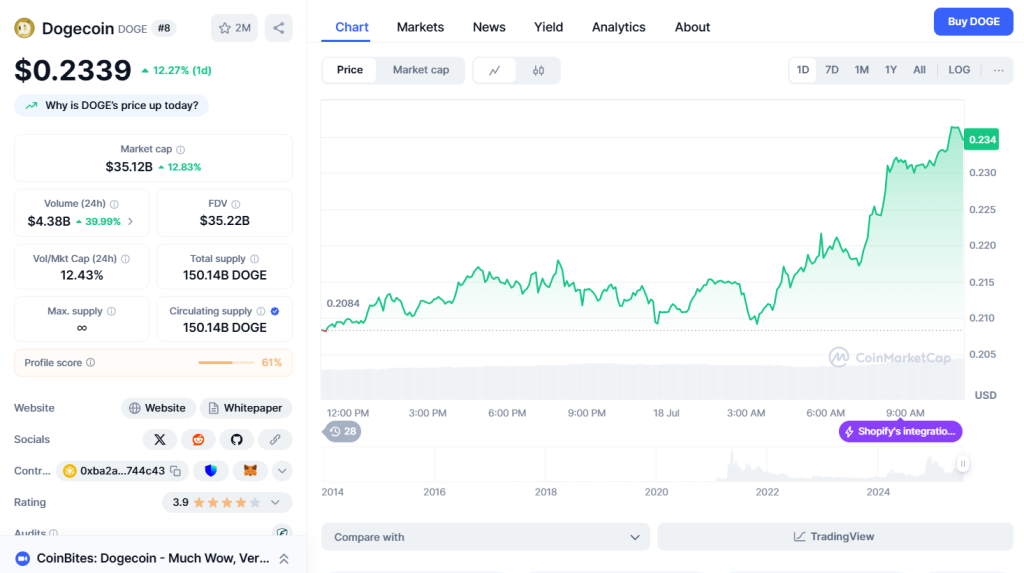1024x573 pixels.
Task: Set chart range to 7D
Action: 831,70
